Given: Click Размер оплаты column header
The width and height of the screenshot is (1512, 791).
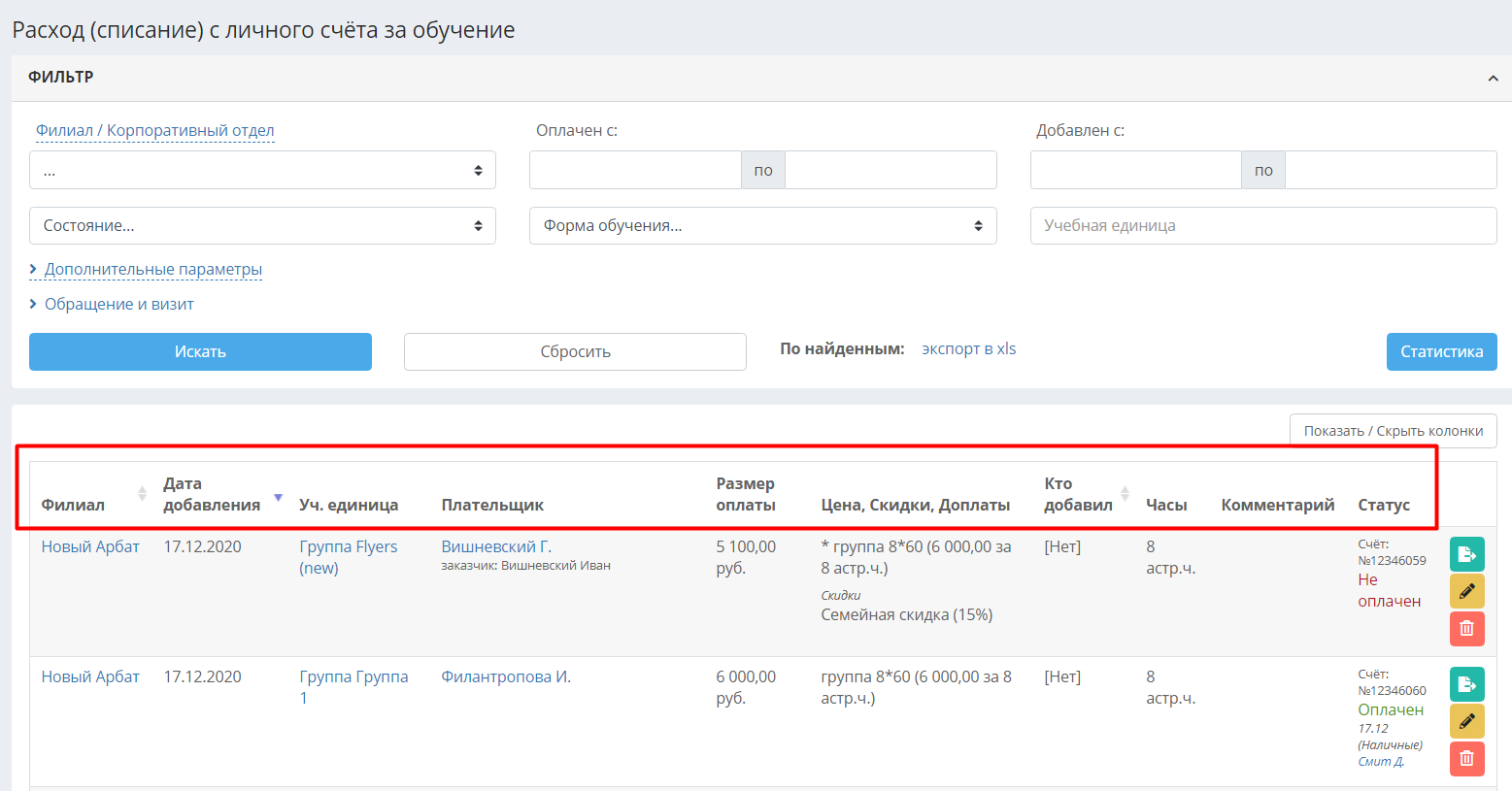Looking at the screenshot, I should click(x=746, y=494).
